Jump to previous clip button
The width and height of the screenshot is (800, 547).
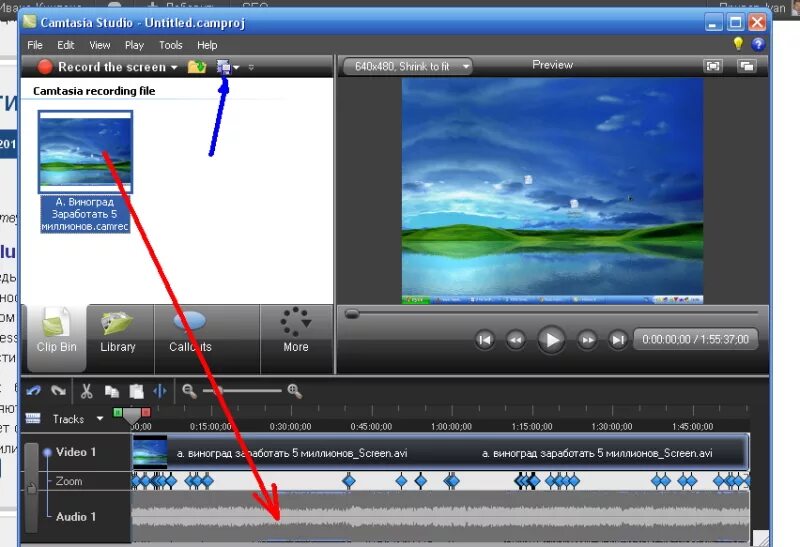click(x=485, y=340)
